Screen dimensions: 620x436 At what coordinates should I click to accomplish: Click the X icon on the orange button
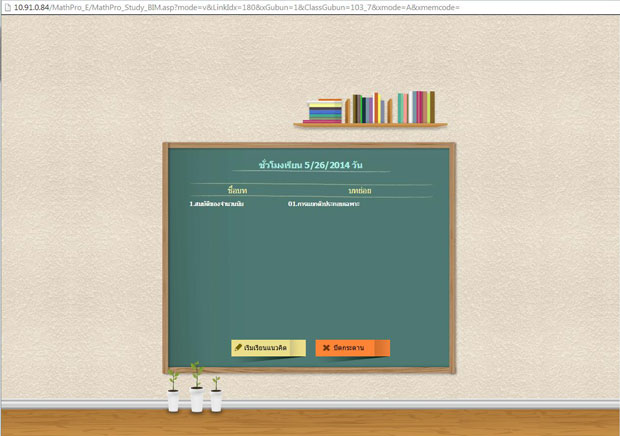(x=326, y=348)
